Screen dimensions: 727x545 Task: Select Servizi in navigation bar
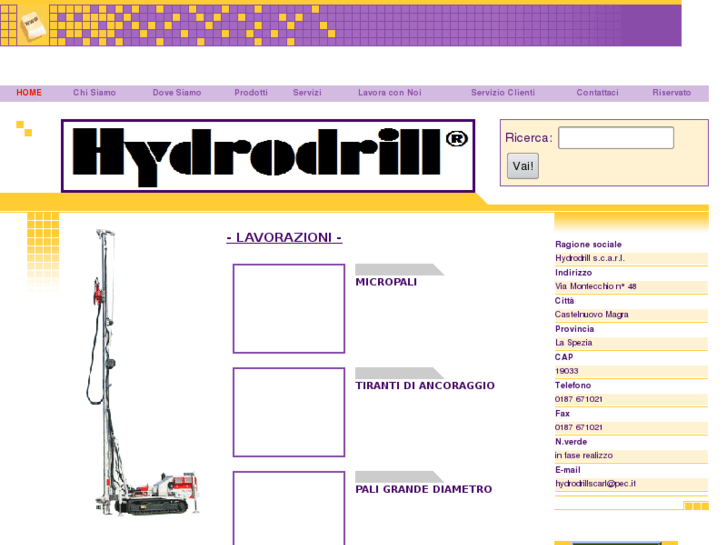307,93
